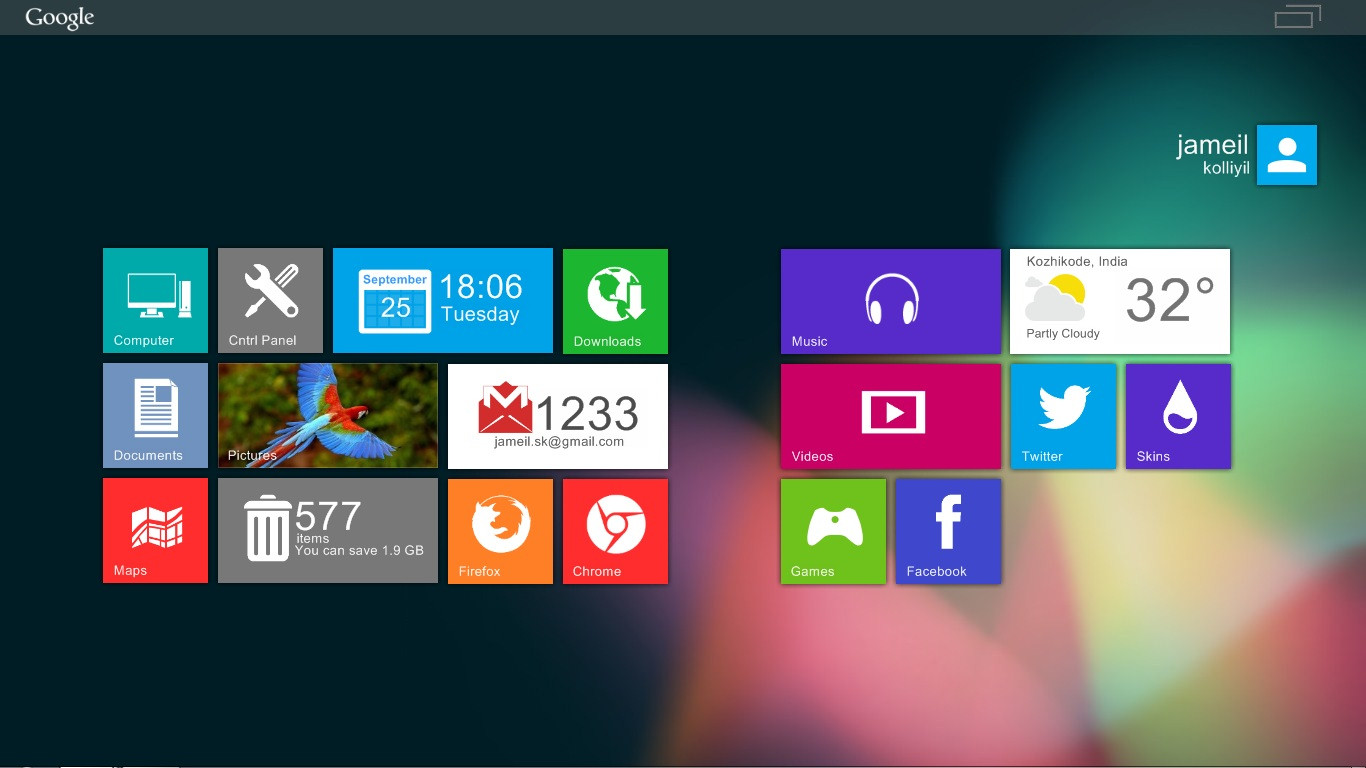Click the Kozhikode, India location text
This screenshot has width=1366, height=768.
click(1077, 261)
